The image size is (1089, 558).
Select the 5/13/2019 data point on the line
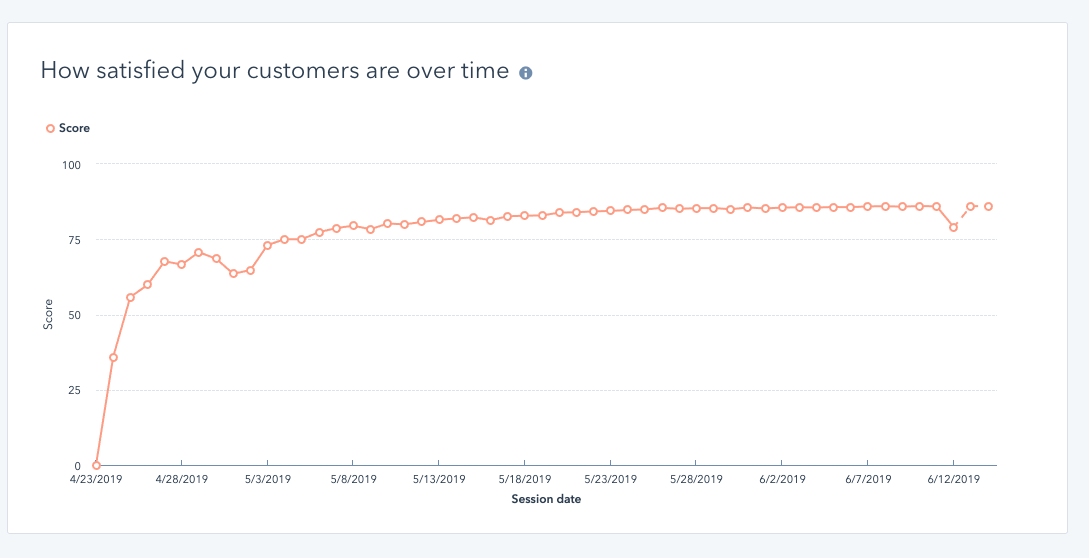(439, 219)
